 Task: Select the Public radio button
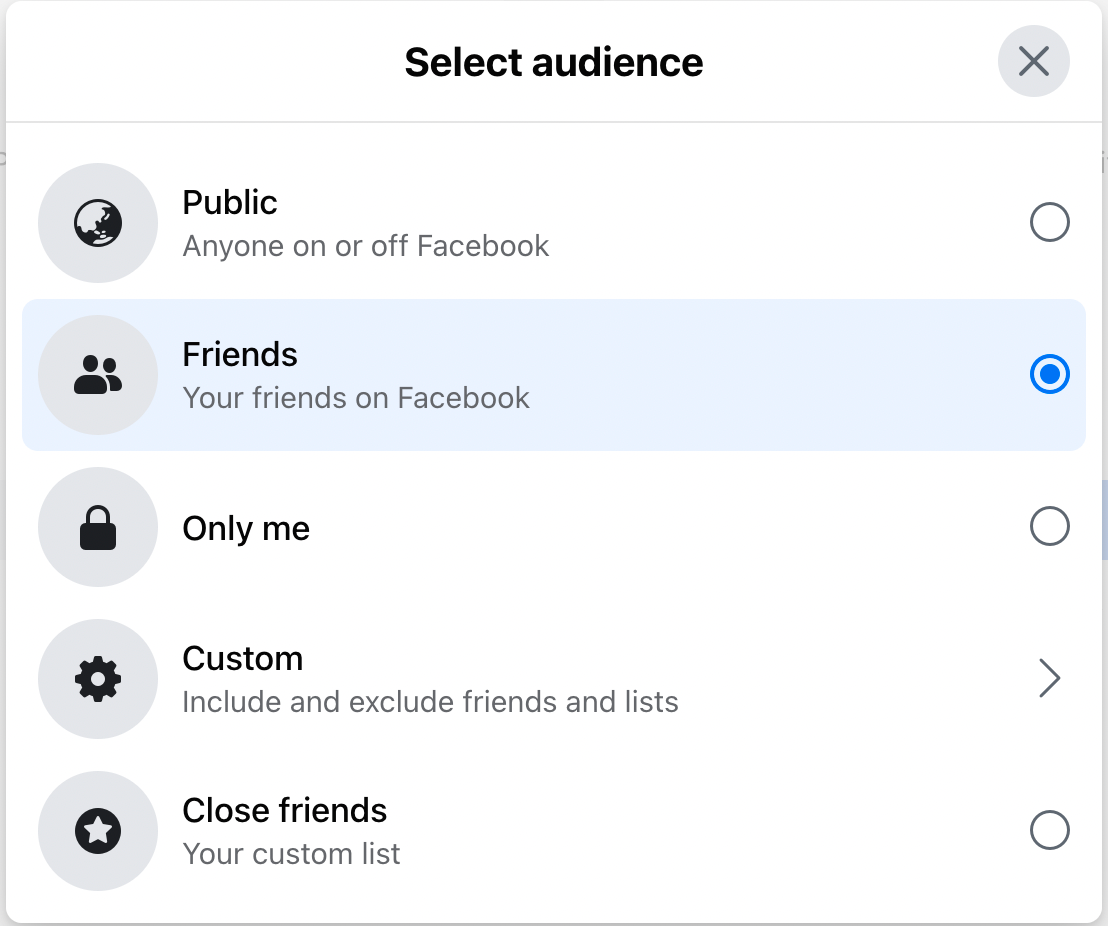(1050, 223)
